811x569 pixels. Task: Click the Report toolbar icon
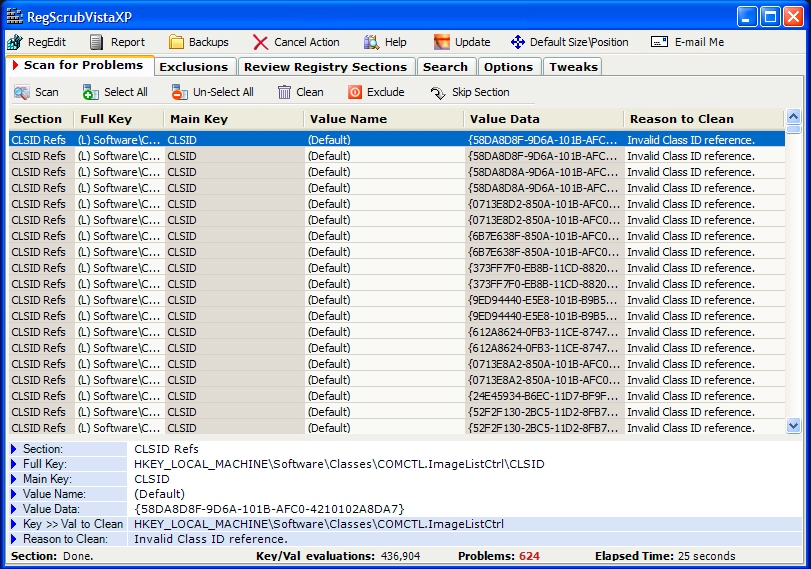97,42
